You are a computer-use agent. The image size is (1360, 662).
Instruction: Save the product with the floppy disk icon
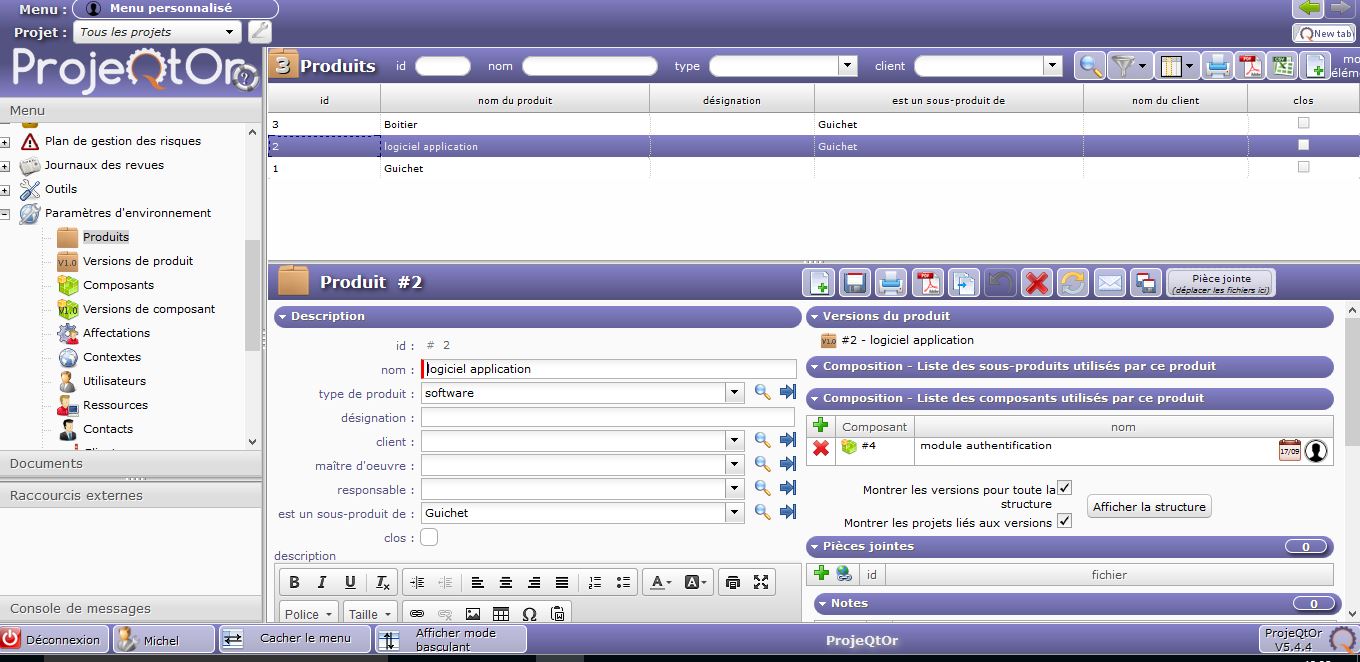(x=855, y=283)
